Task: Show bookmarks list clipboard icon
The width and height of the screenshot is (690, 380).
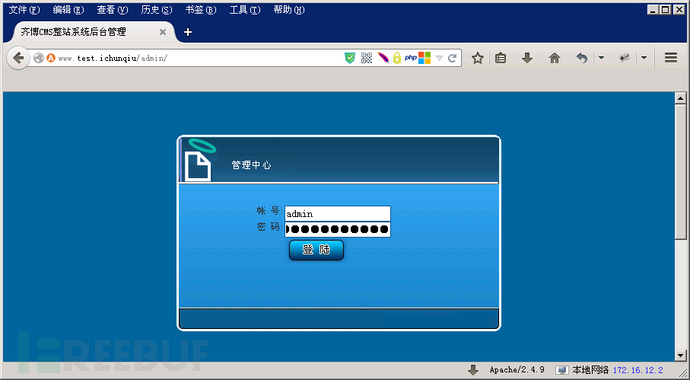Action: [x=500, y=58]
